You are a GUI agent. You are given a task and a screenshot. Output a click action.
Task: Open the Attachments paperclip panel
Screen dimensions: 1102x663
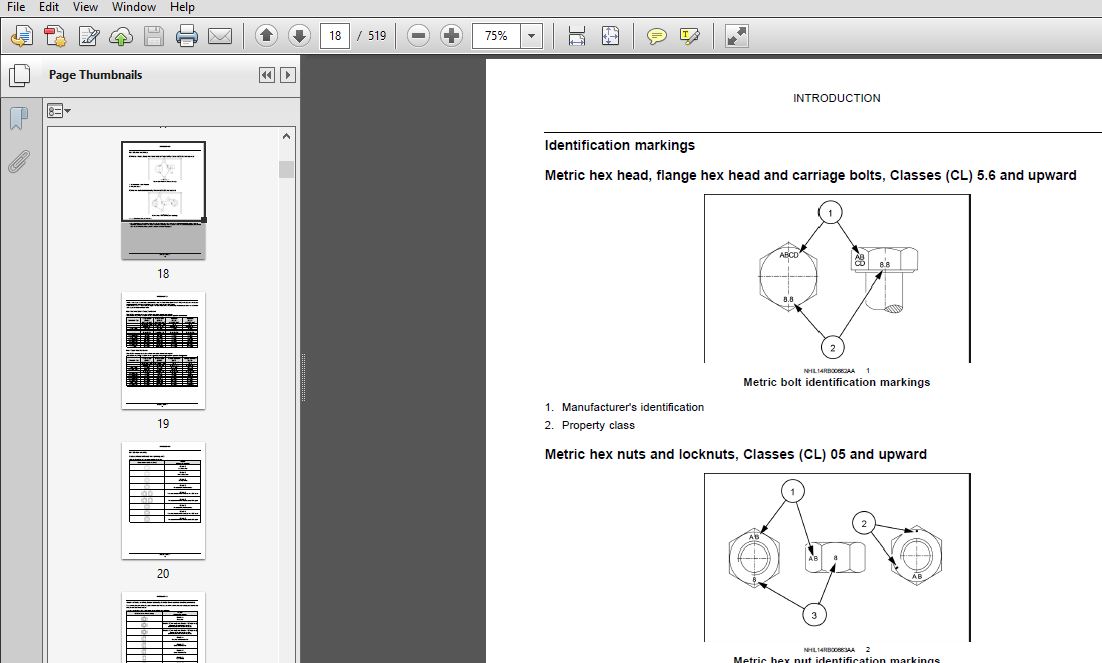19,161
